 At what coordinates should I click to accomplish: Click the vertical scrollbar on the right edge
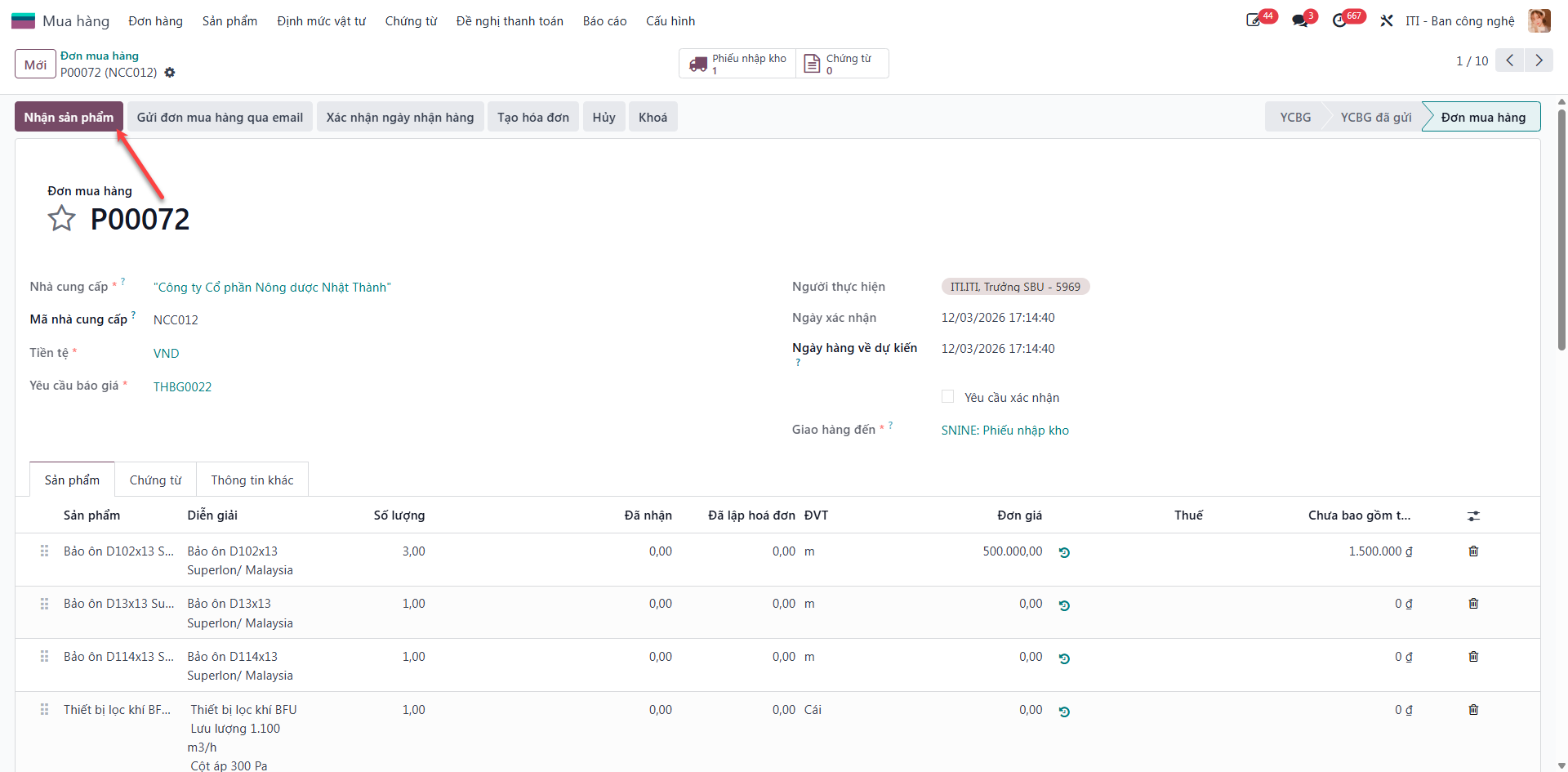point(1561,229)
